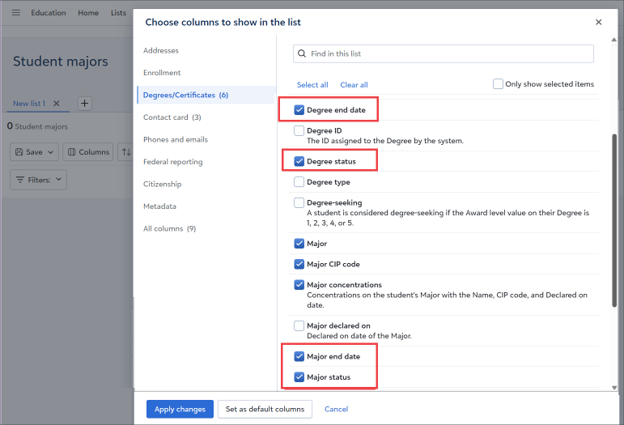The height and width of the screenshot is (425, 624).
Task: Expand the Filters dropdown chevron
Action: click(x=58, y=179)
